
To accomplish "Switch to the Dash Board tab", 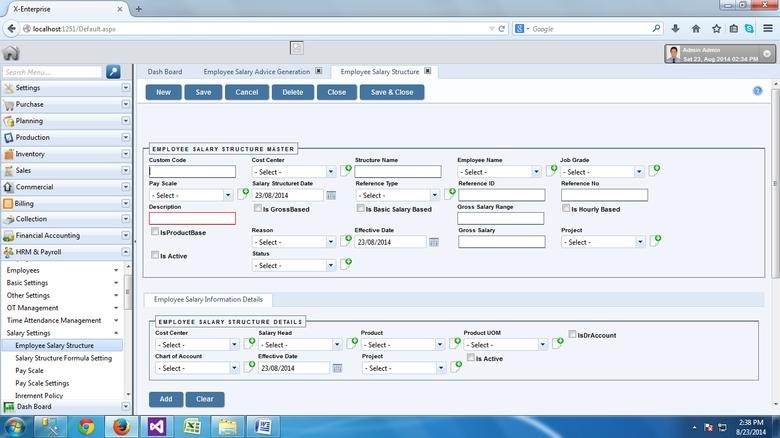I will [165, 72].
